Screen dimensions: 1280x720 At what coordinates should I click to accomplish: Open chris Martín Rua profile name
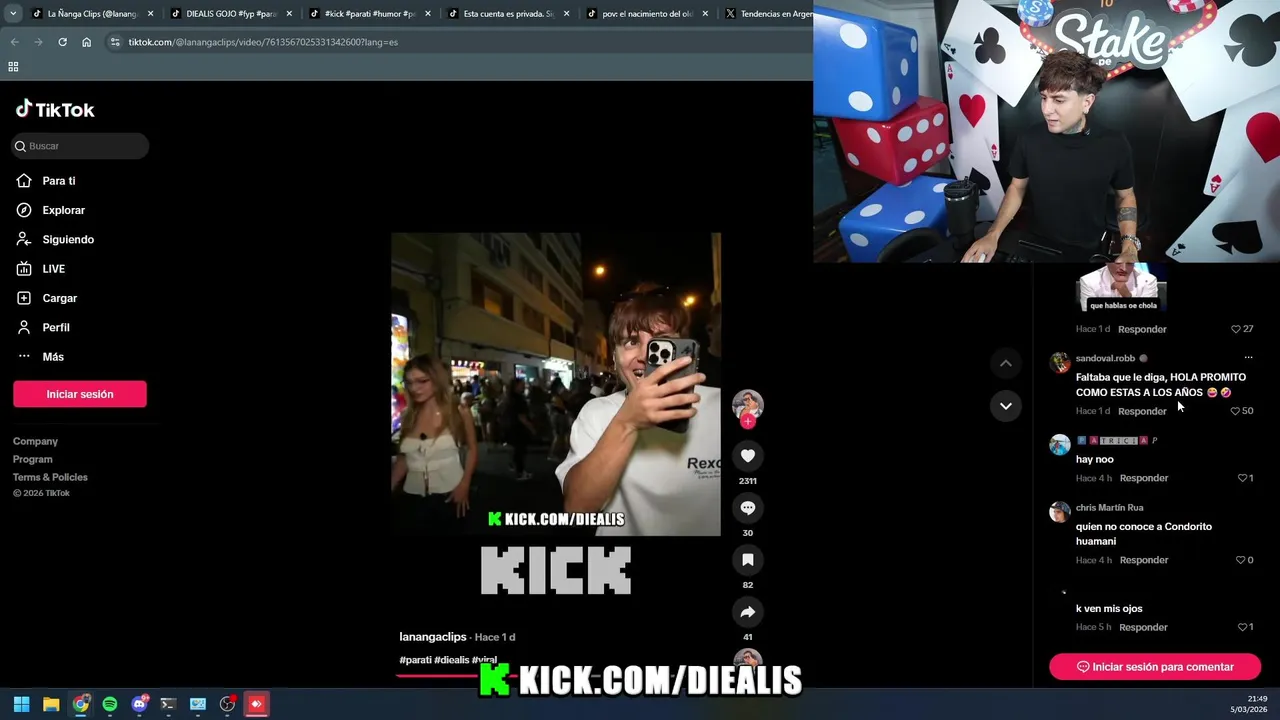(1109, 508)
